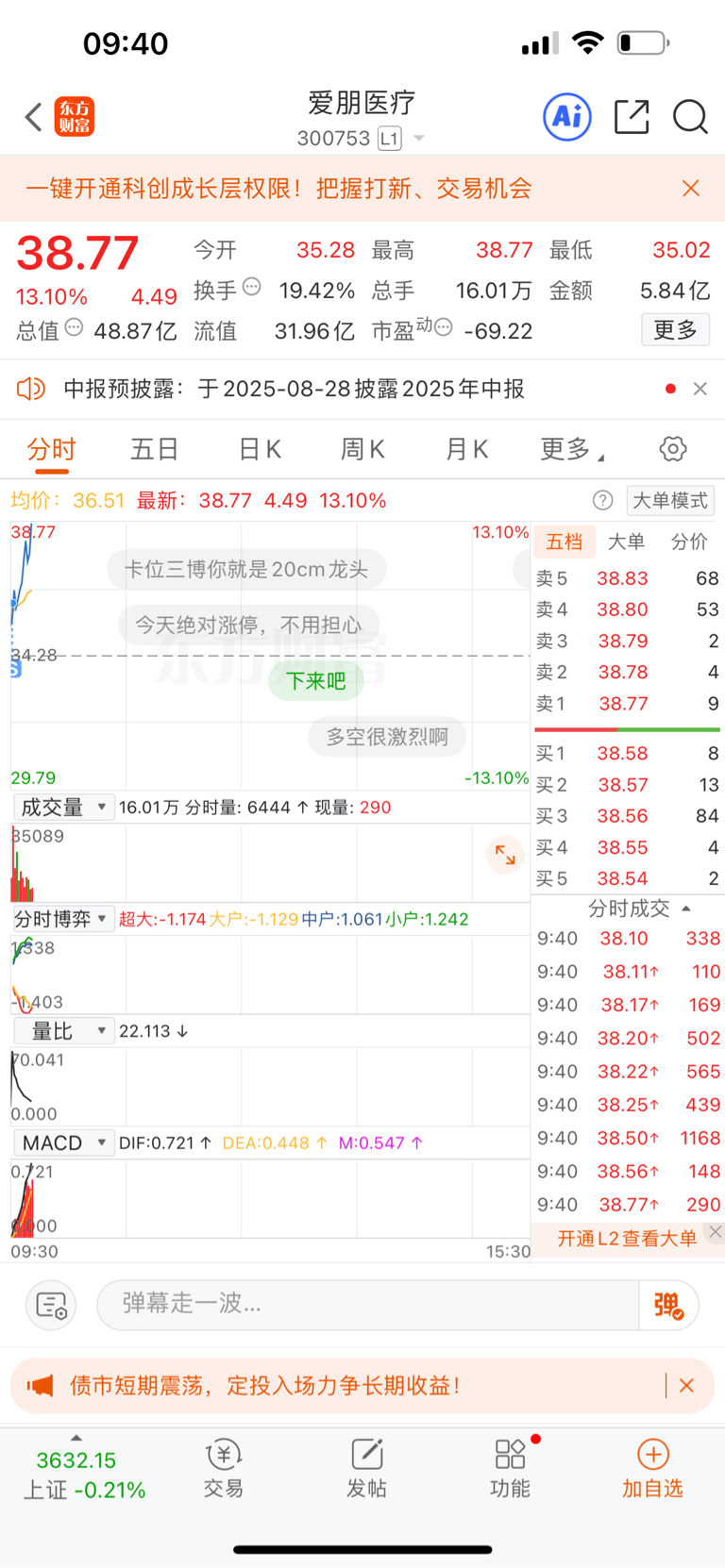Viewport: 725px width, 1568px height.
Task: Open the 分时博弈 indicator dropdown
Action: pyautogui.click(x=63, y=919)
